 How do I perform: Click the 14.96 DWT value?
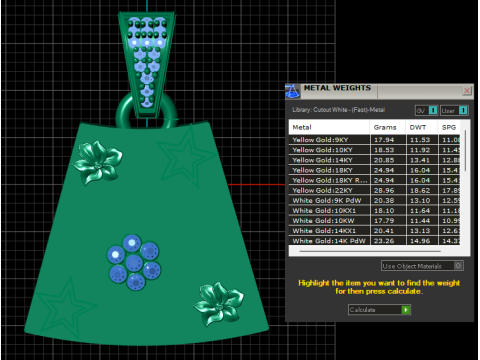[x=420, y=241]
